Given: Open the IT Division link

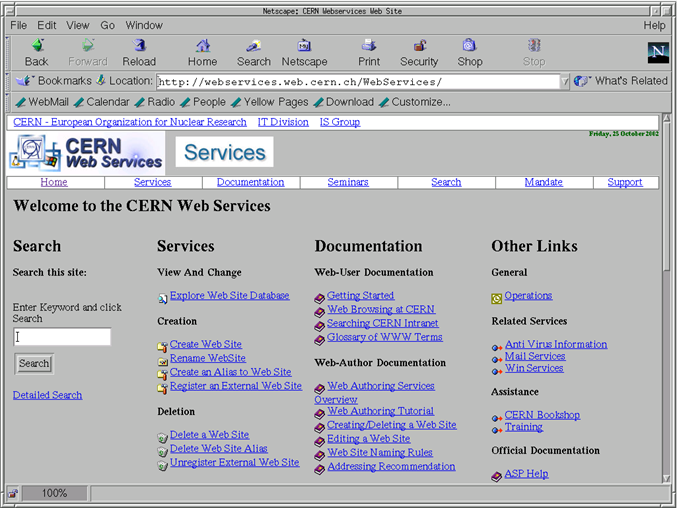Looking at the screenshot, I should 283,122.
